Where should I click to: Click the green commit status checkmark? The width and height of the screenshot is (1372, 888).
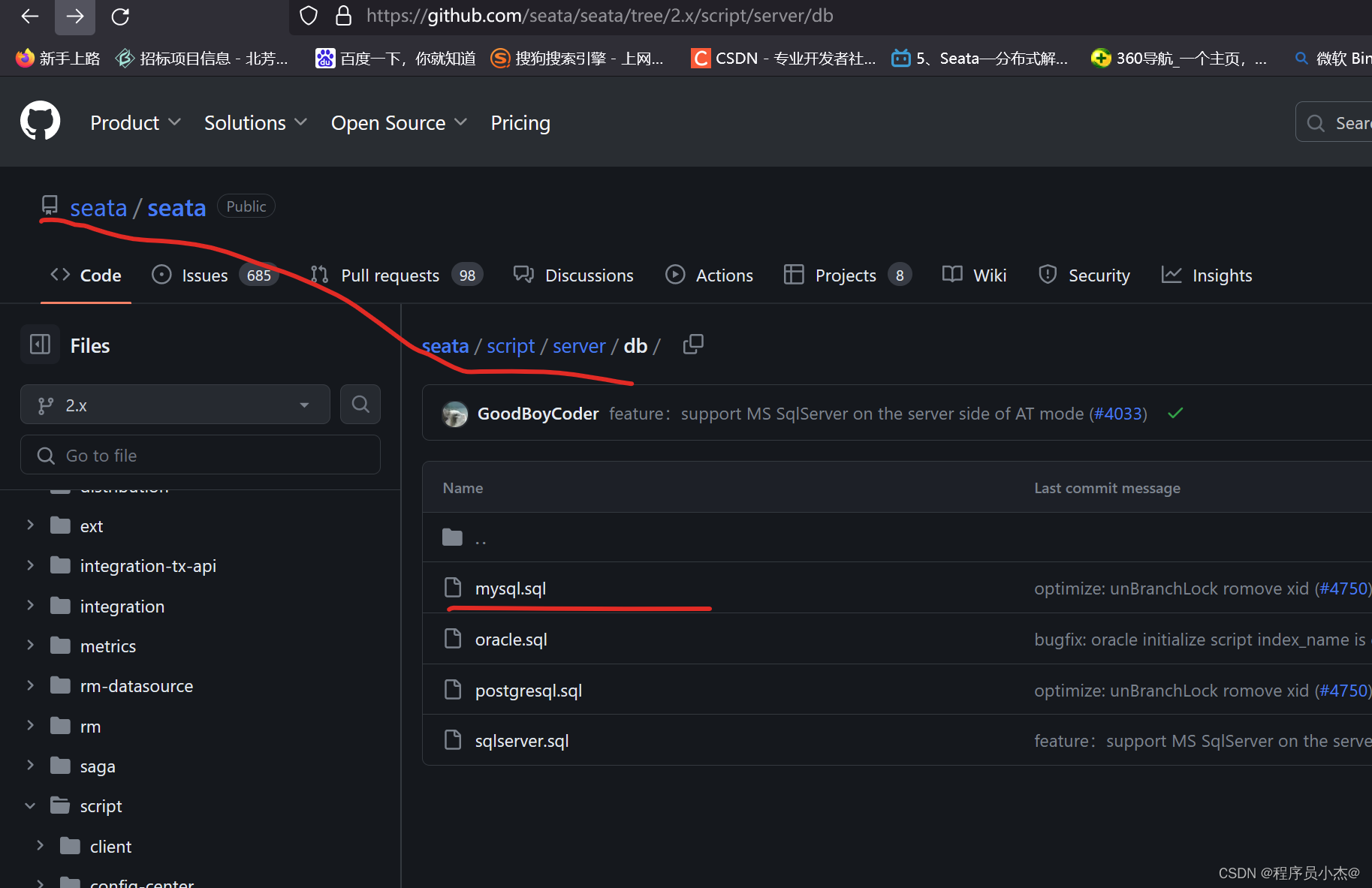[x=1175, y=413]
